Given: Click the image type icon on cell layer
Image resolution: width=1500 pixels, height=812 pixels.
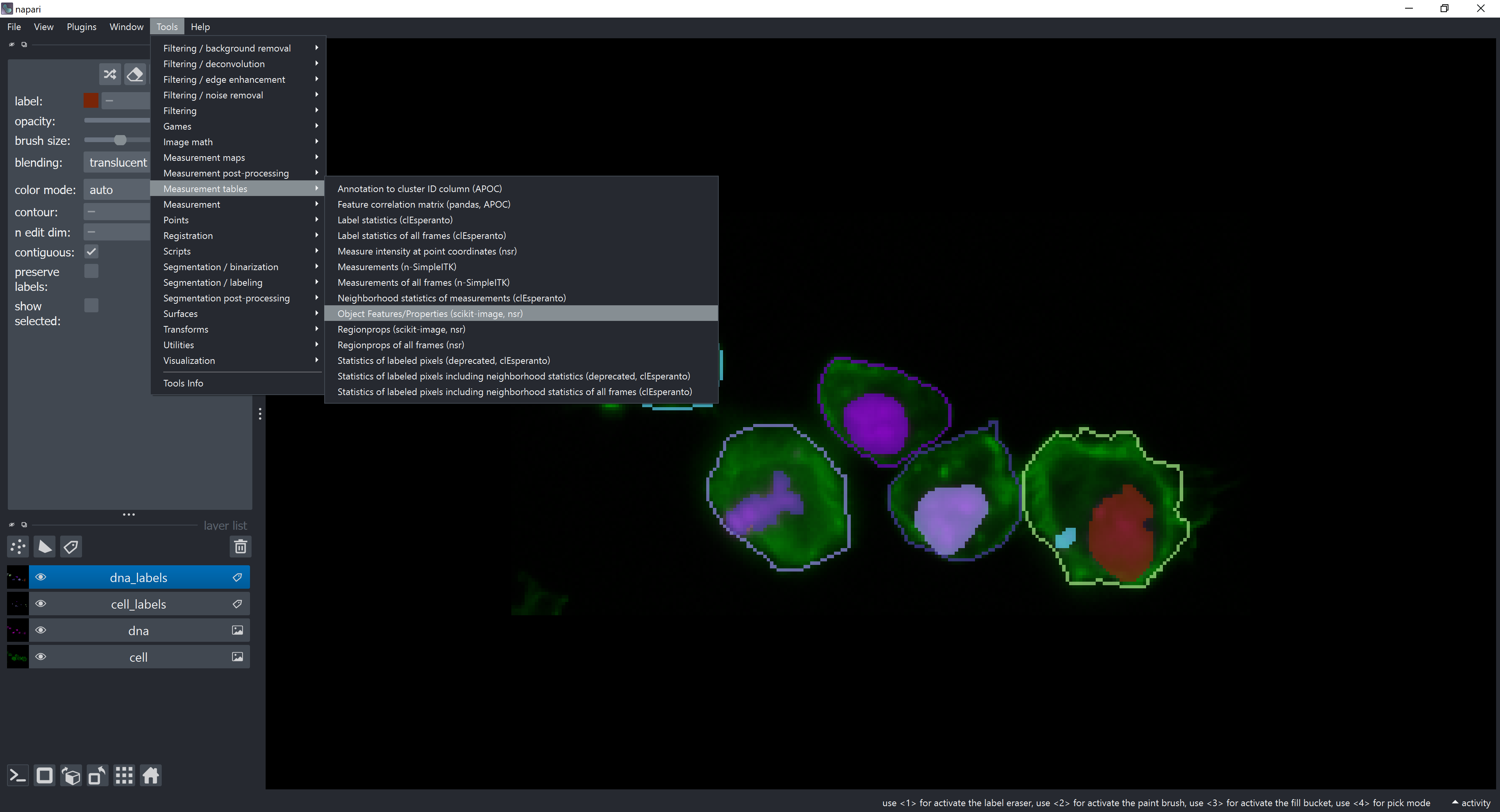Looking at the screenshot, I should [237, 657].
